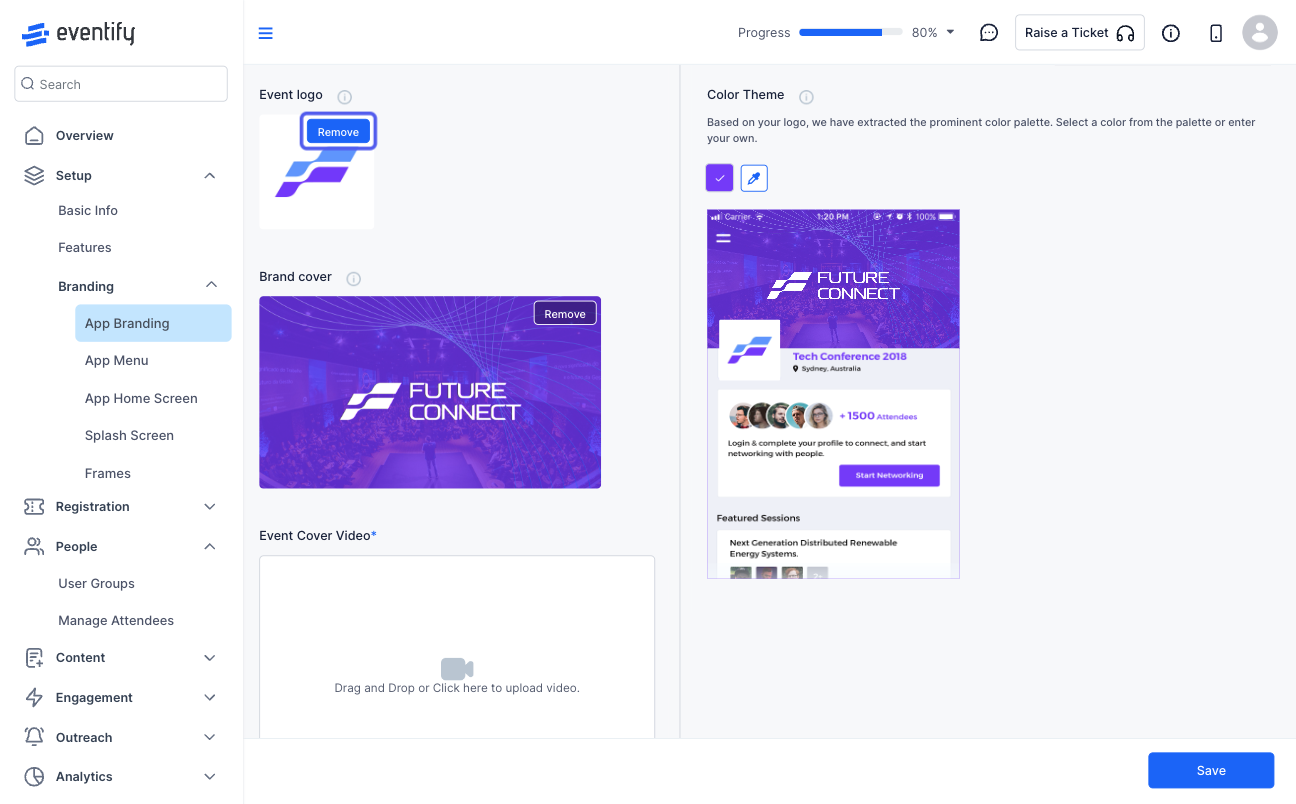1296x804 pixels.
Task: Click the info circle icon in header
Action: click(1171, 33)
